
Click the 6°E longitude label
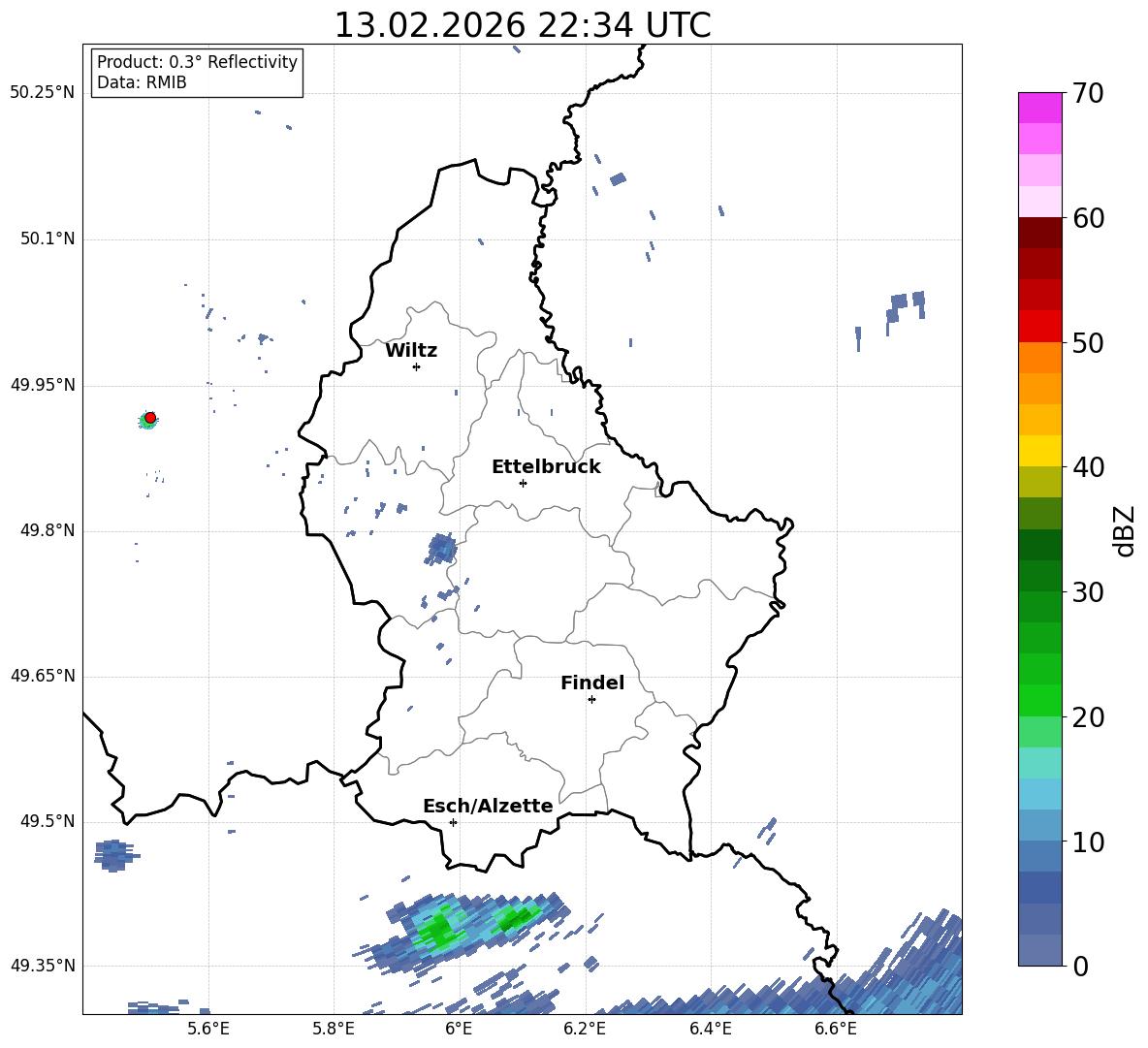pos(459,1029)
